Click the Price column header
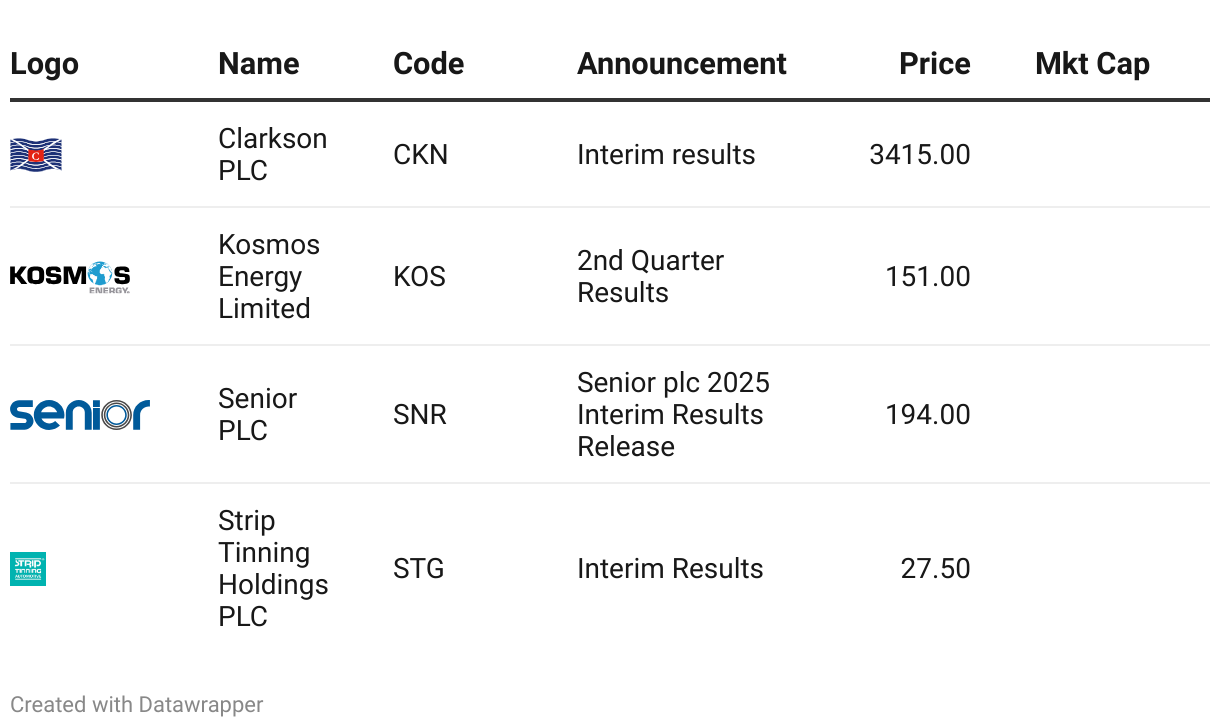1220x728 pixels. click(934, 64)
